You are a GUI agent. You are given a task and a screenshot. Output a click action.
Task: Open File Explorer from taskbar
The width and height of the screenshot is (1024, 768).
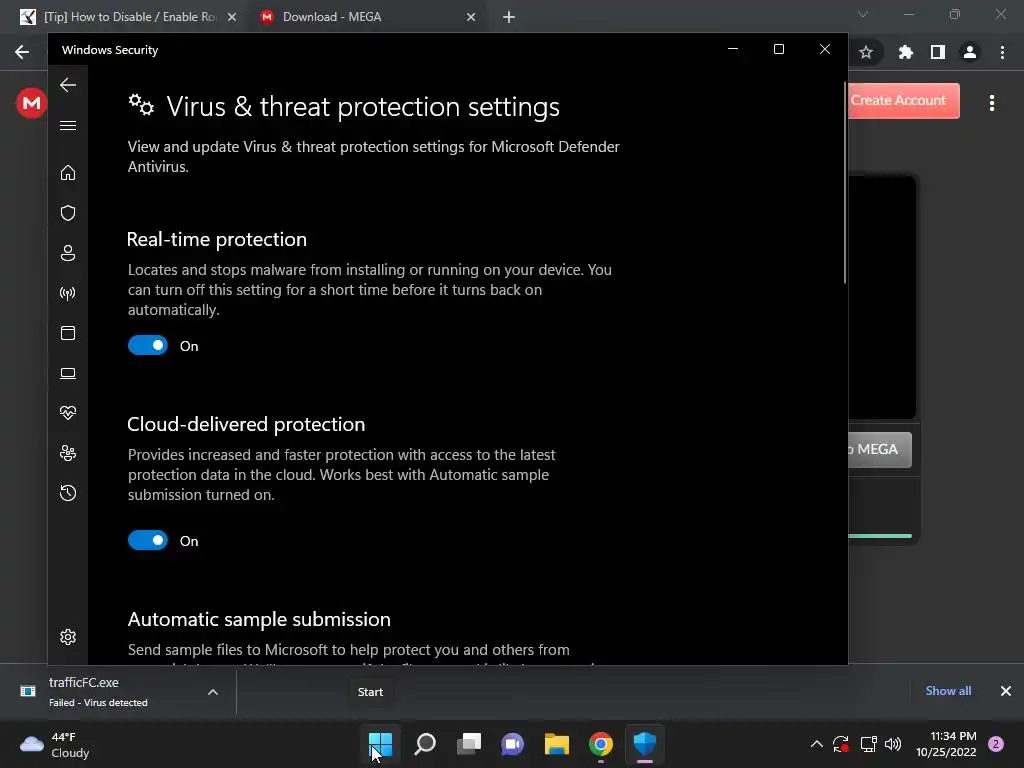(557, 744)
